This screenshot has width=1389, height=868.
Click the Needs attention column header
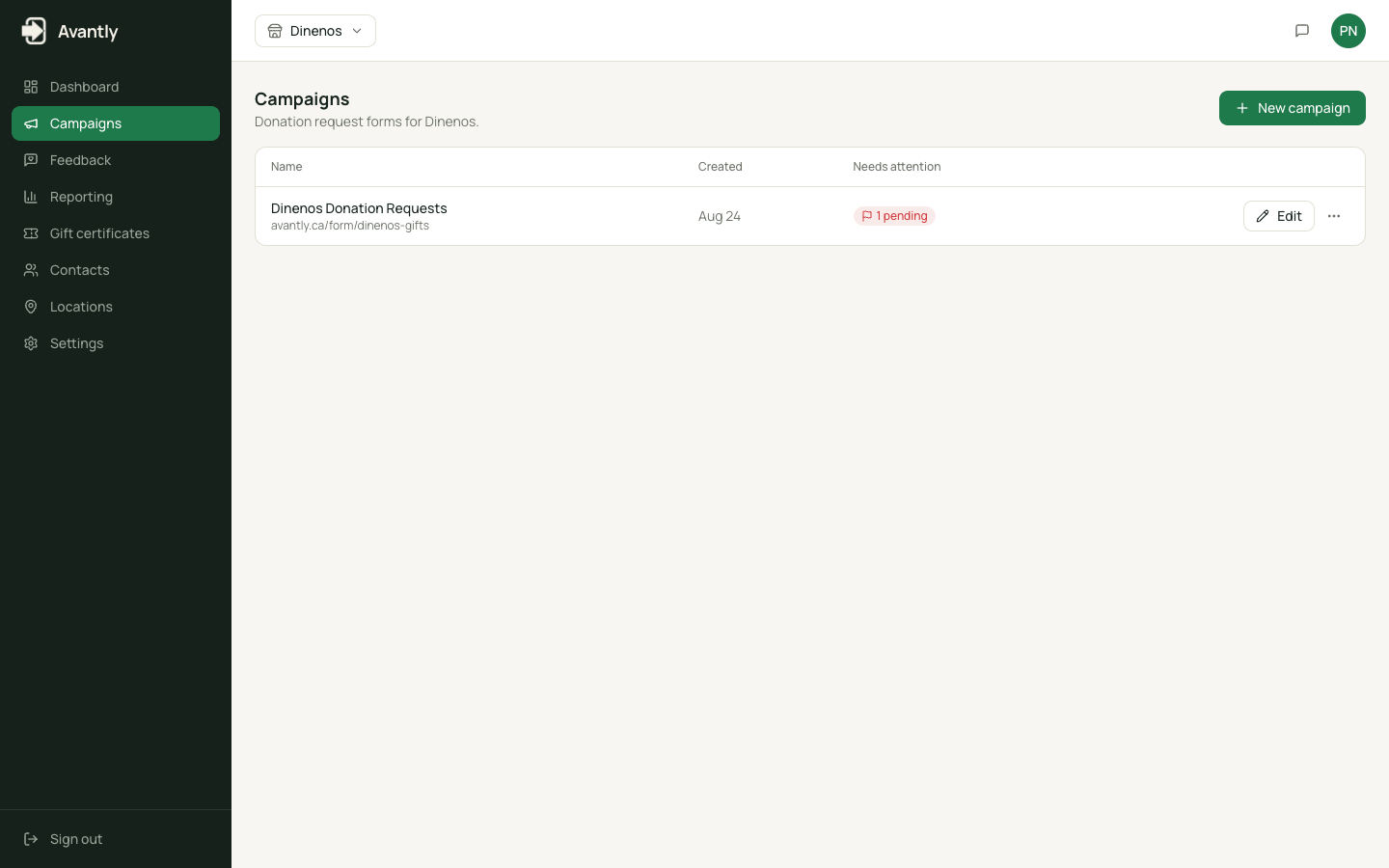click(x=897, y=167)
